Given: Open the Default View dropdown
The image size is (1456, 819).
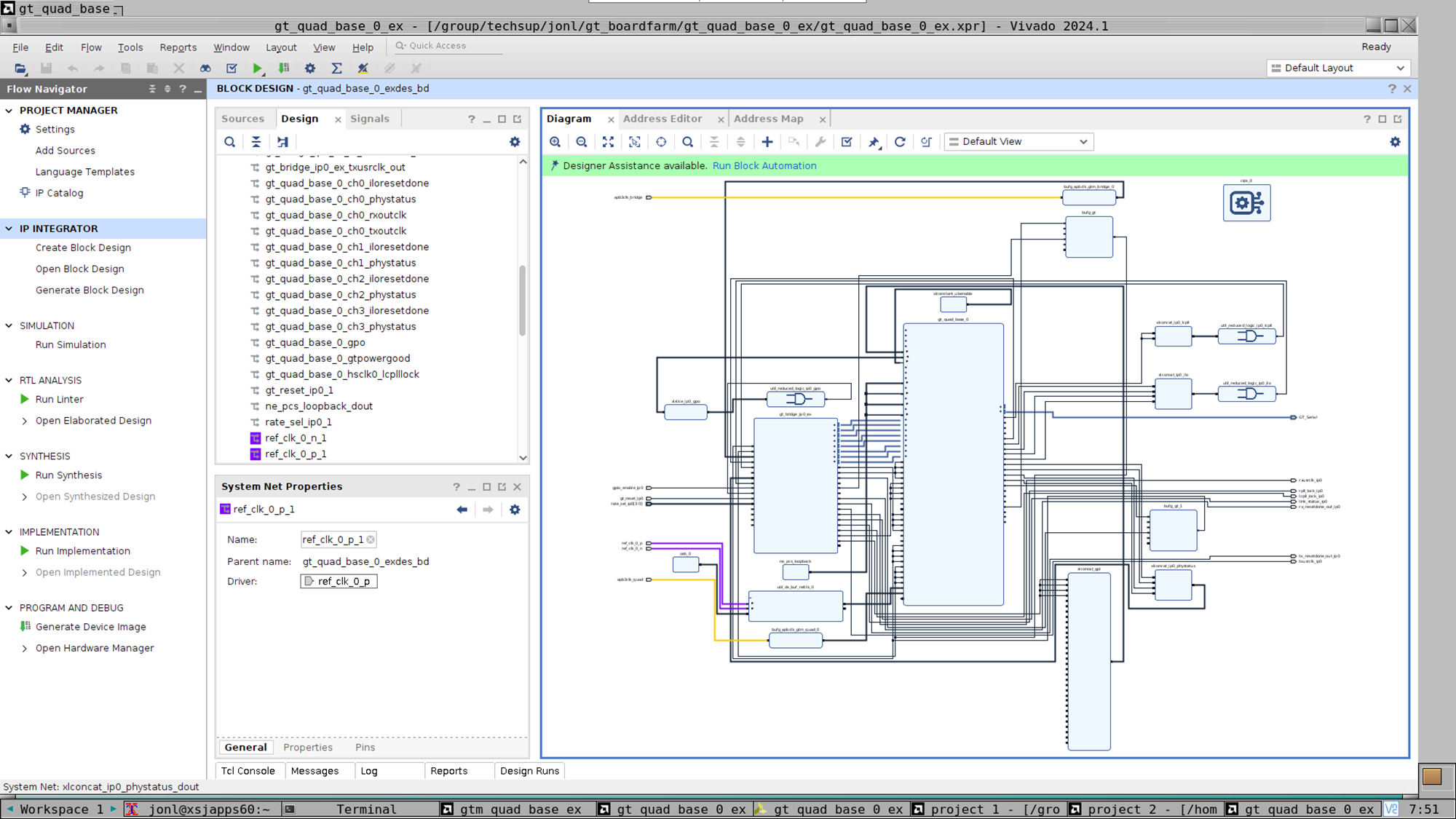Looking at the screenshot, I should pyautogui.click(x=1018, y=142).
